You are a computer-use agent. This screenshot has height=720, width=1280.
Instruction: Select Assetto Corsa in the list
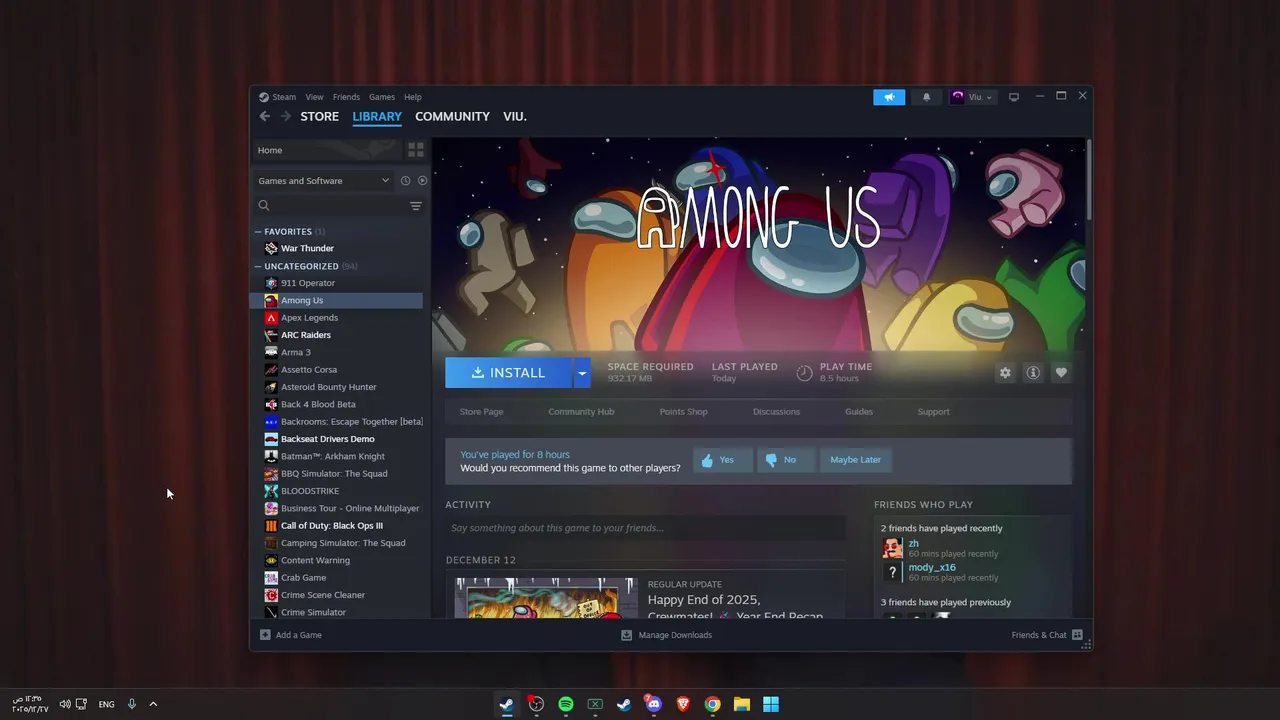click(337, 370)
